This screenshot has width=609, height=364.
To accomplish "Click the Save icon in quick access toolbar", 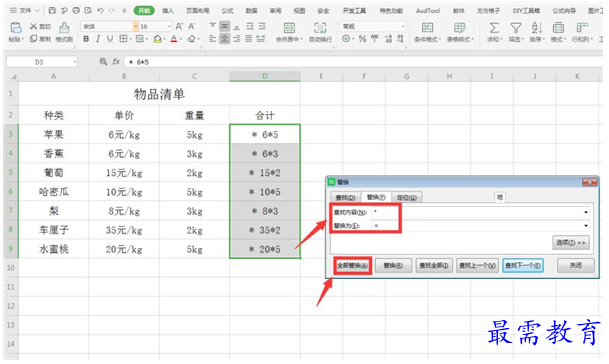I will point(52,10).
